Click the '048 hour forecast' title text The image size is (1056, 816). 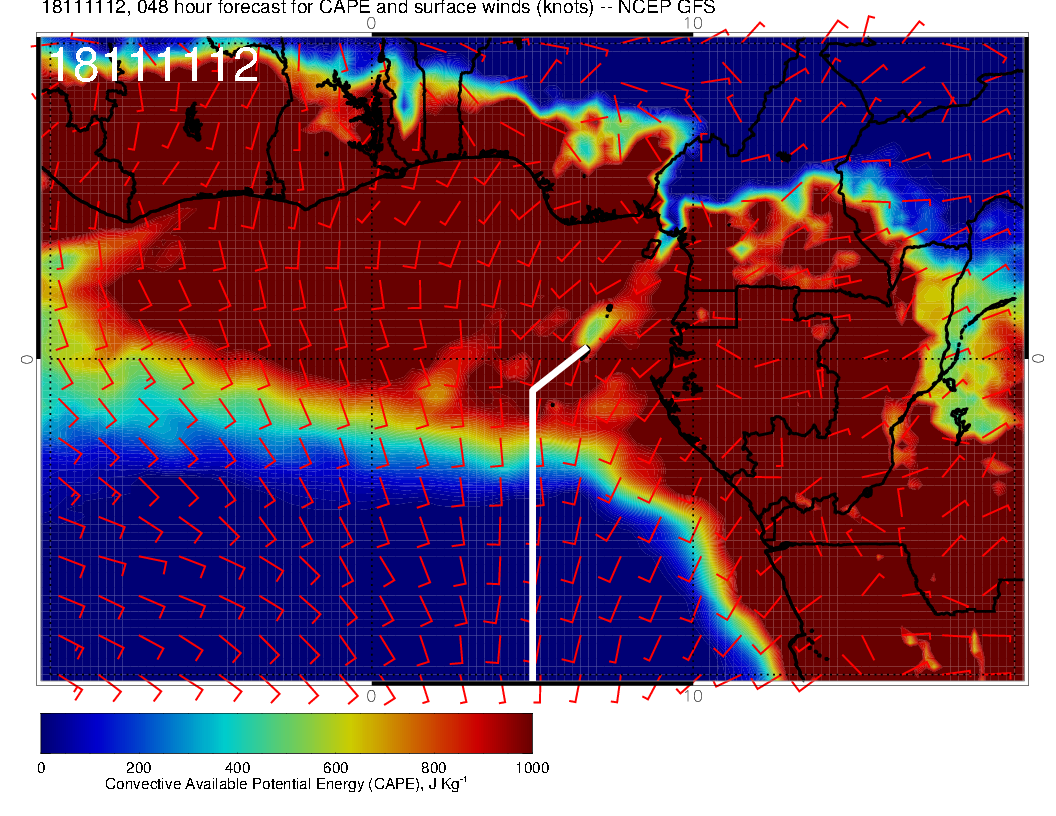click(211, 8)
